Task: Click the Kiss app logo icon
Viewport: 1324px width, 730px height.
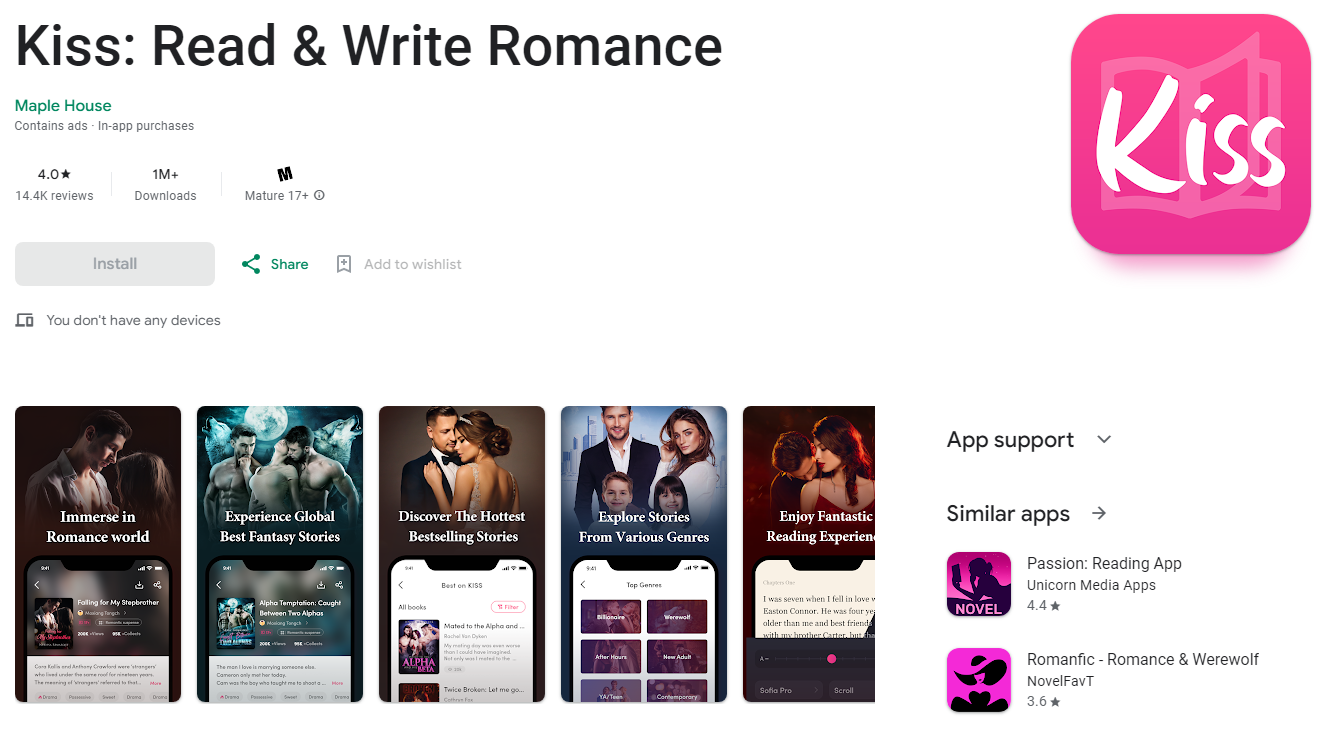Action: 1190,134
